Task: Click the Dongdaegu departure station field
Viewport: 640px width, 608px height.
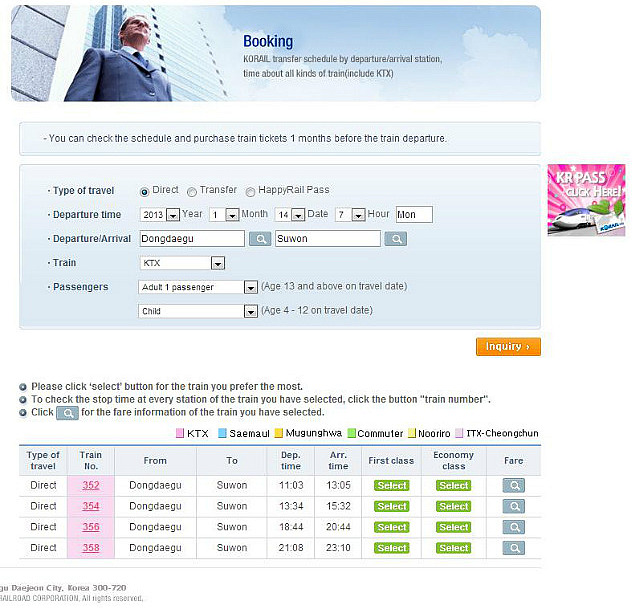Action: (192, 239)
